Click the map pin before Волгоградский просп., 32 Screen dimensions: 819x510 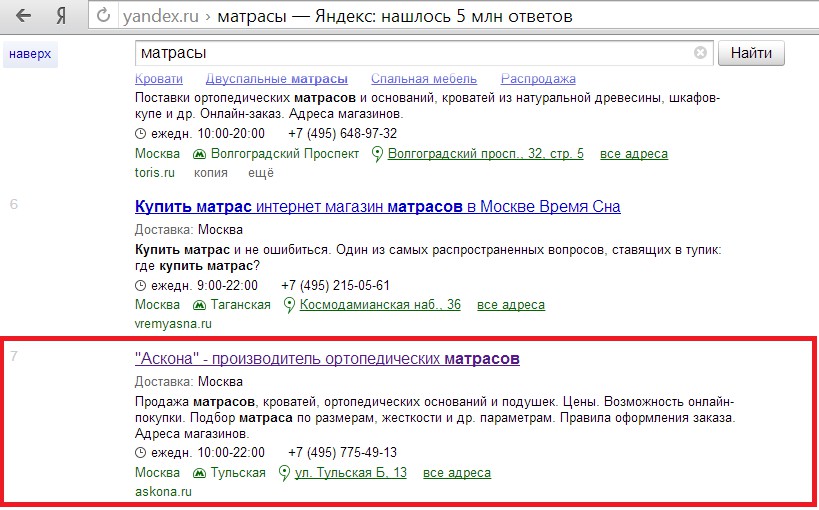pyautogui.click(x=377, y=155)
